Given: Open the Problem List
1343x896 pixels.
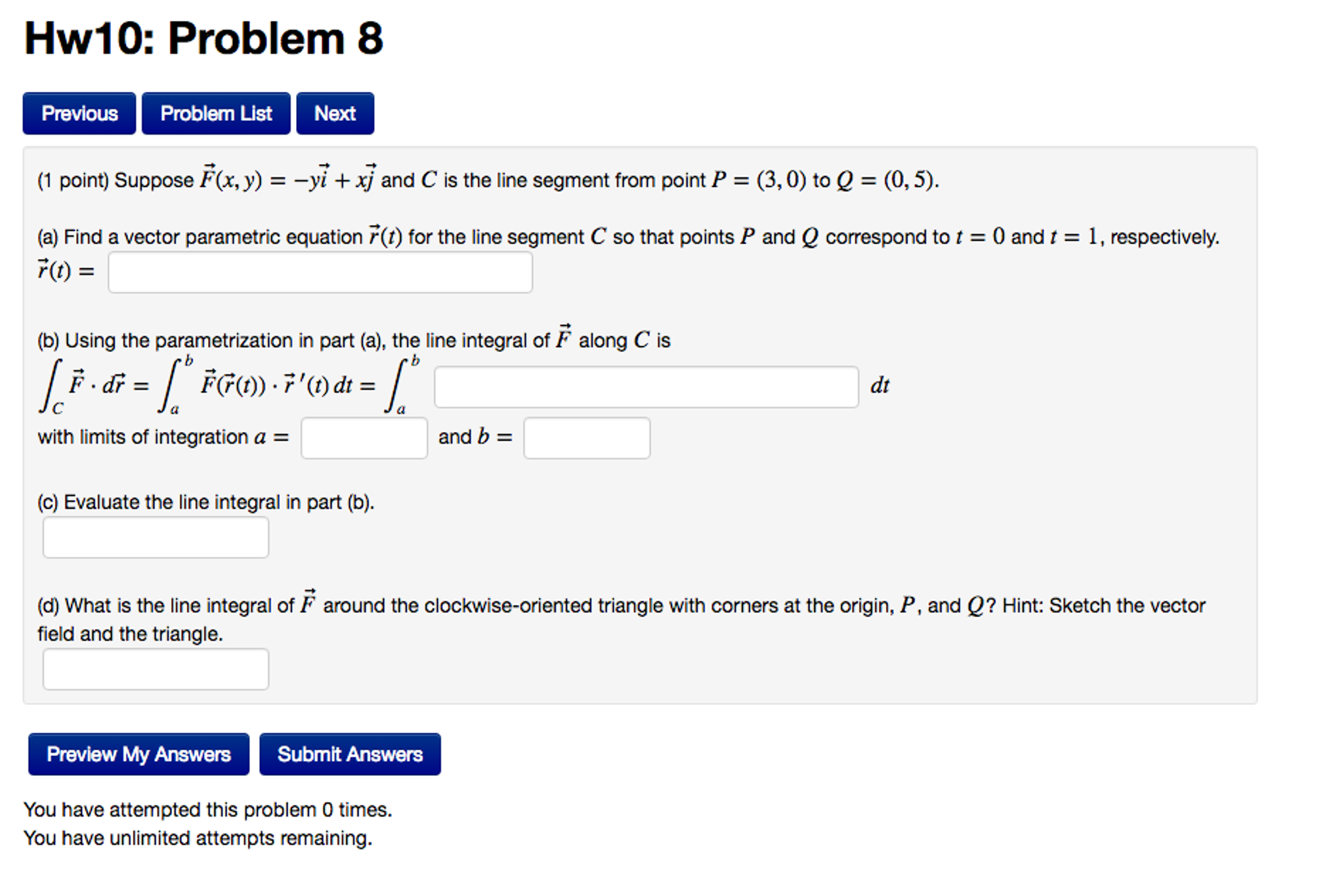Looking at the screenshot, I should [216, 114].
